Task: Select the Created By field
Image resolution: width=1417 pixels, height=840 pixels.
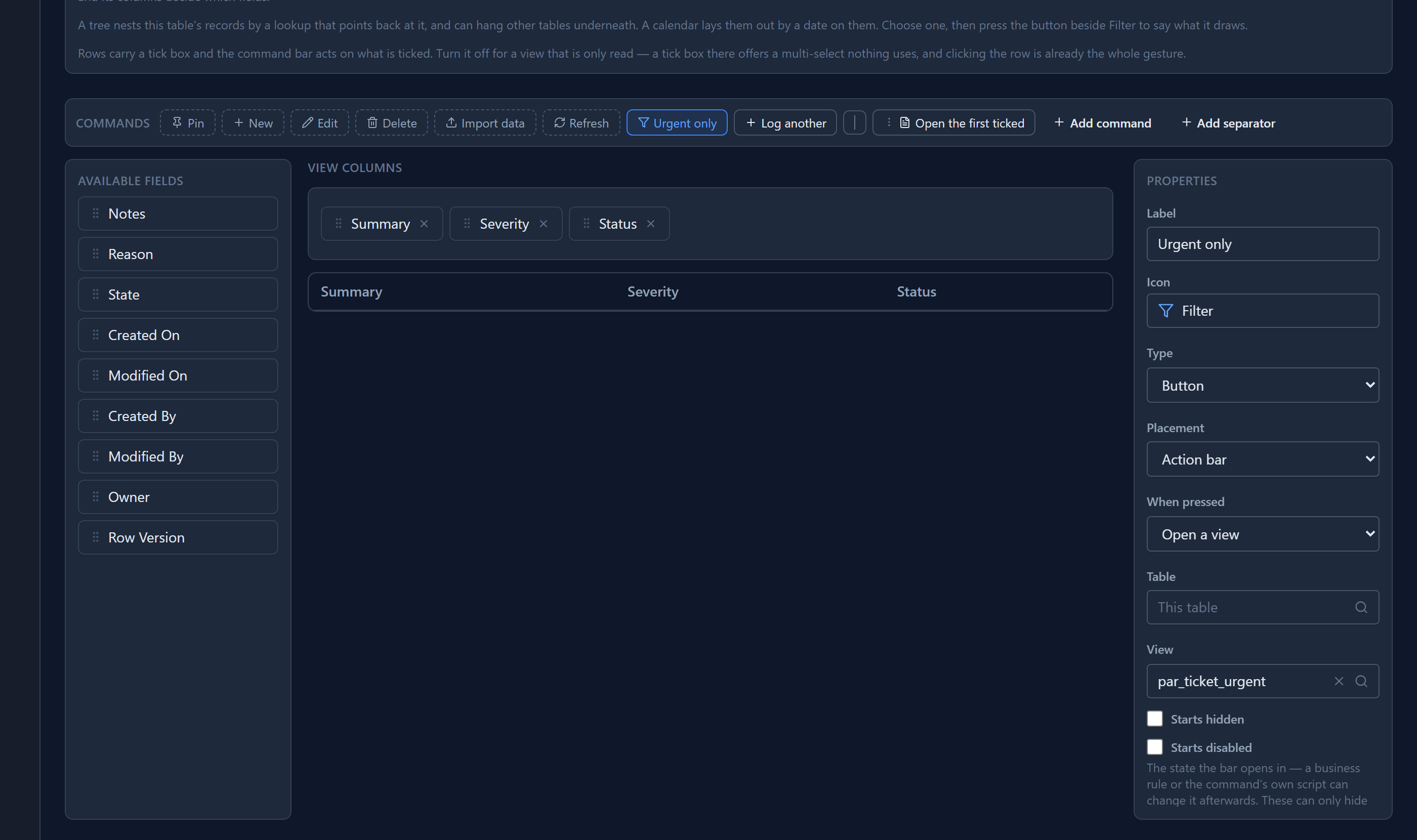Action: 178,416
